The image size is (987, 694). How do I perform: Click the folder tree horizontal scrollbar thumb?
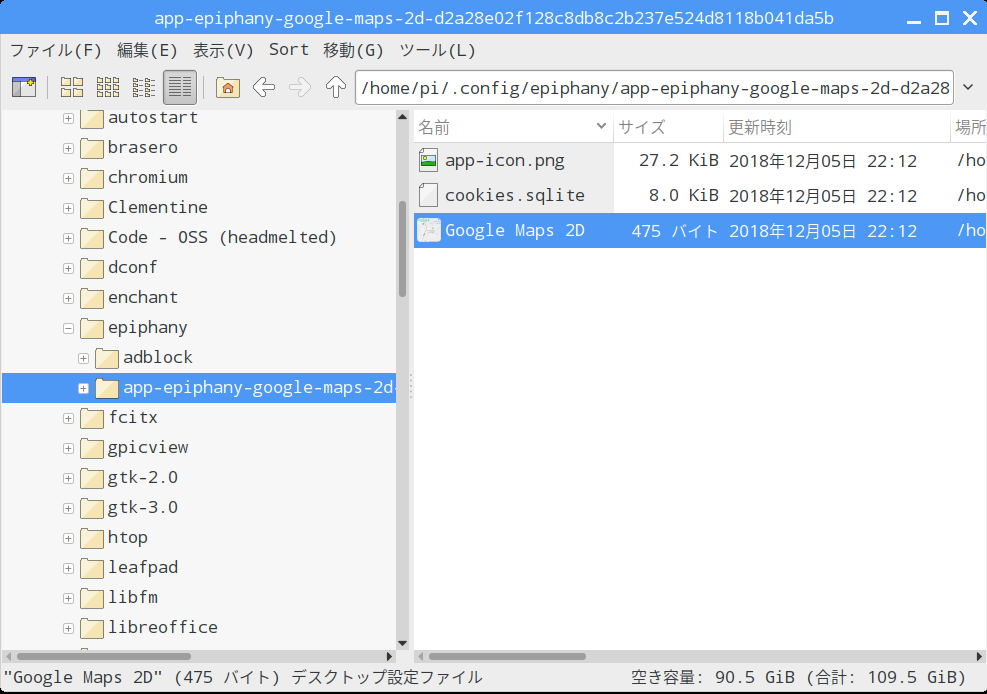104,656
